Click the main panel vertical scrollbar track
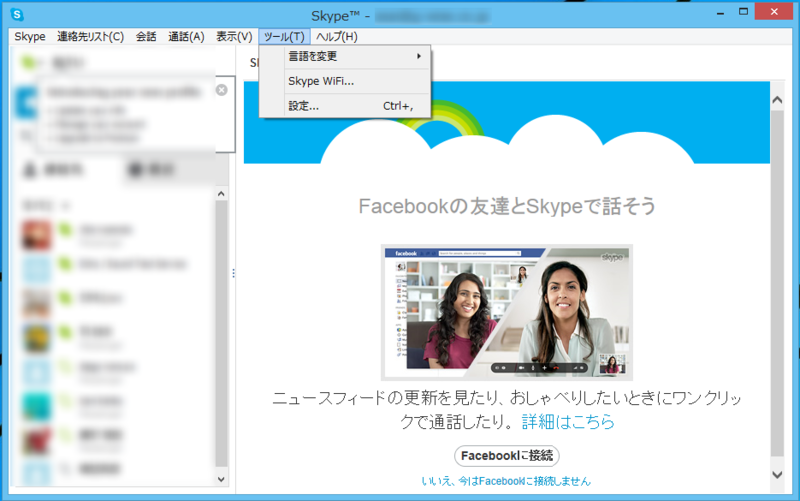The width and height of the screenshot is (800, 501). tap(777, 283)
